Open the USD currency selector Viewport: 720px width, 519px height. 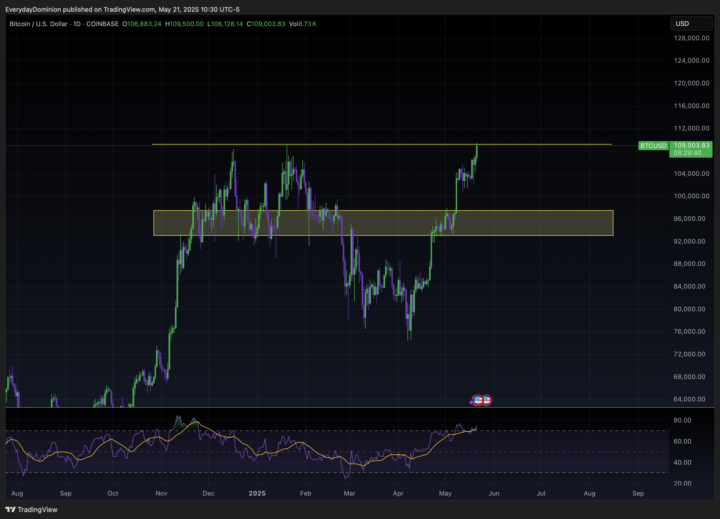[x=691, y=23]
